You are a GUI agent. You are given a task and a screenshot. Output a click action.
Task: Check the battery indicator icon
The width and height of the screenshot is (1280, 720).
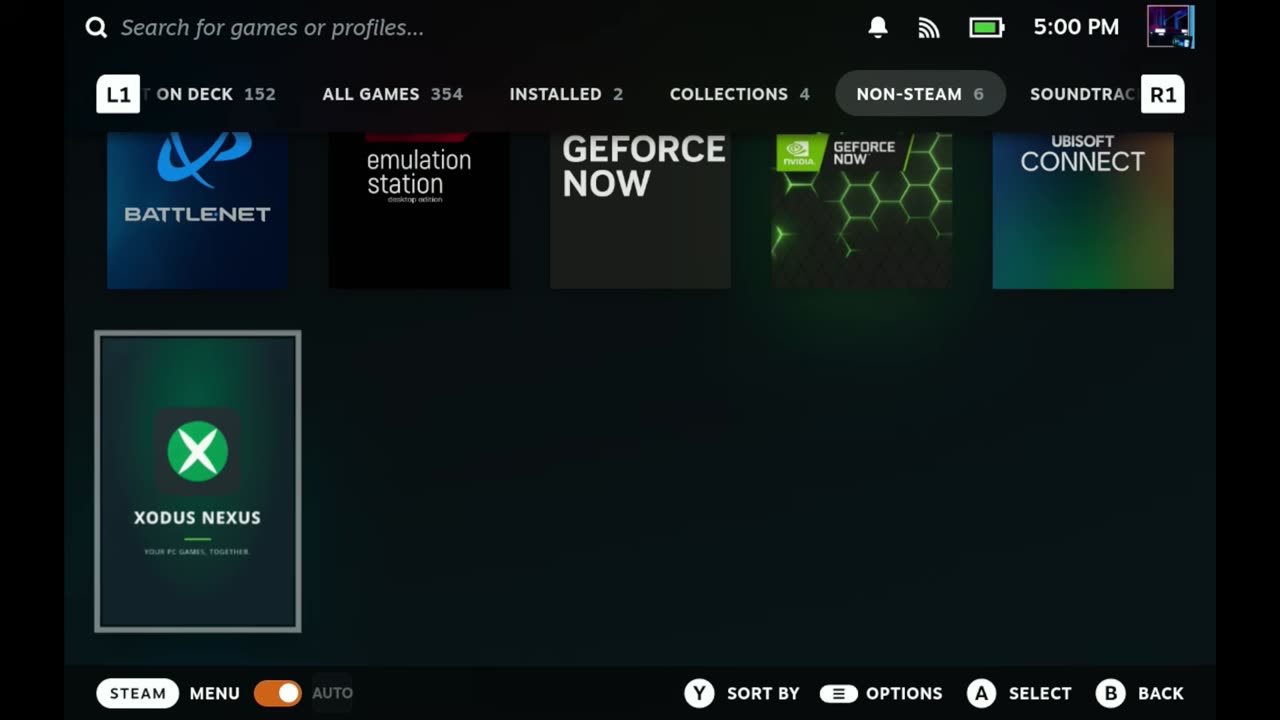pos(987,28)
